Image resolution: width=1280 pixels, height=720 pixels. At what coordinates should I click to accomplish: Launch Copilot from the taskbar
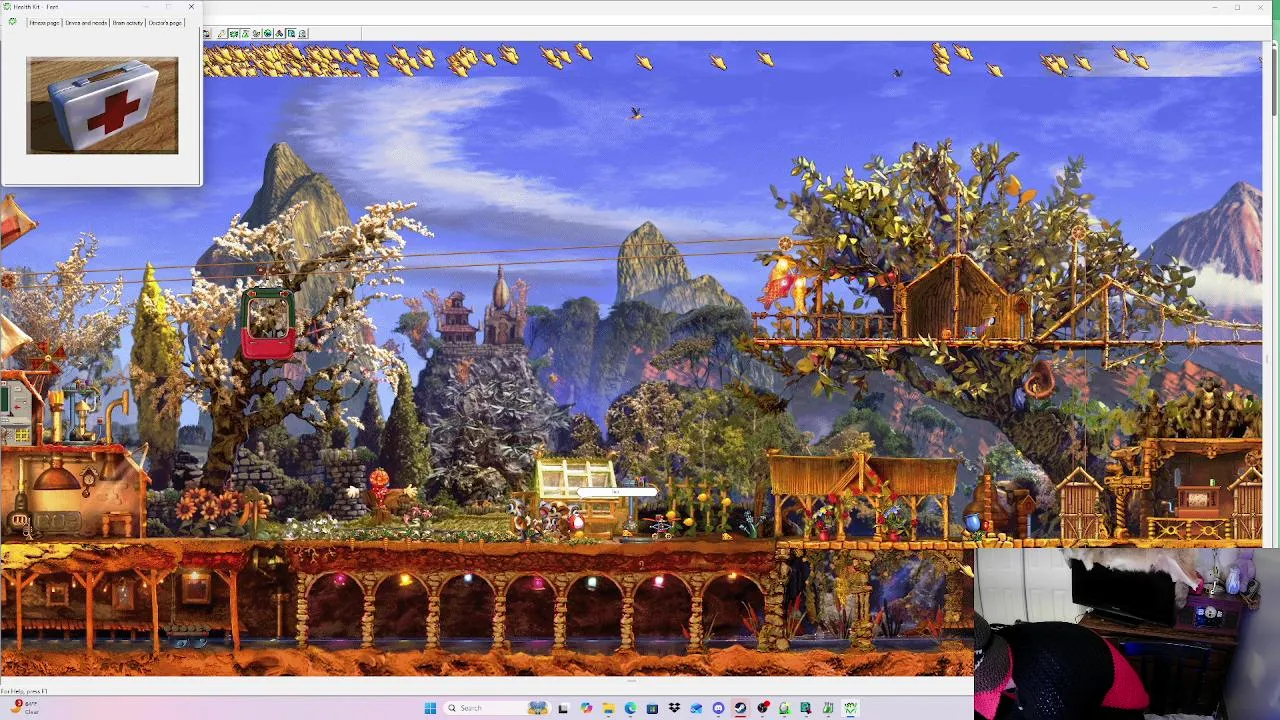(586, 708)
